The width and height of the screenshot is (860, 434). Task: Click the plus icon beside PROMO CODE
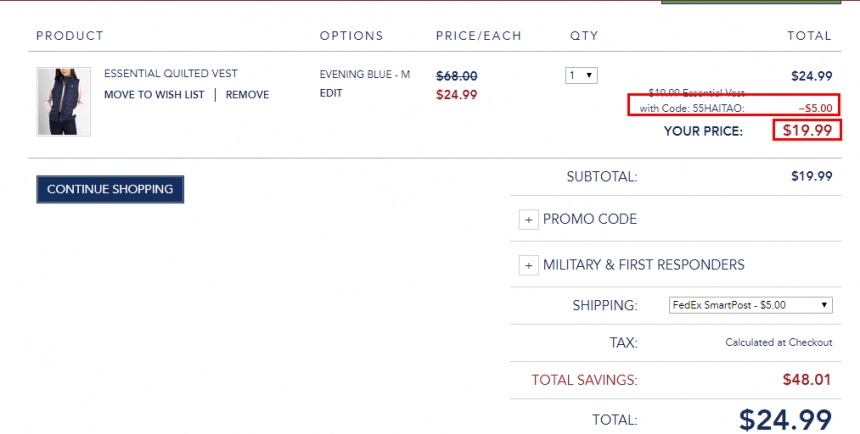click(528, 219)
